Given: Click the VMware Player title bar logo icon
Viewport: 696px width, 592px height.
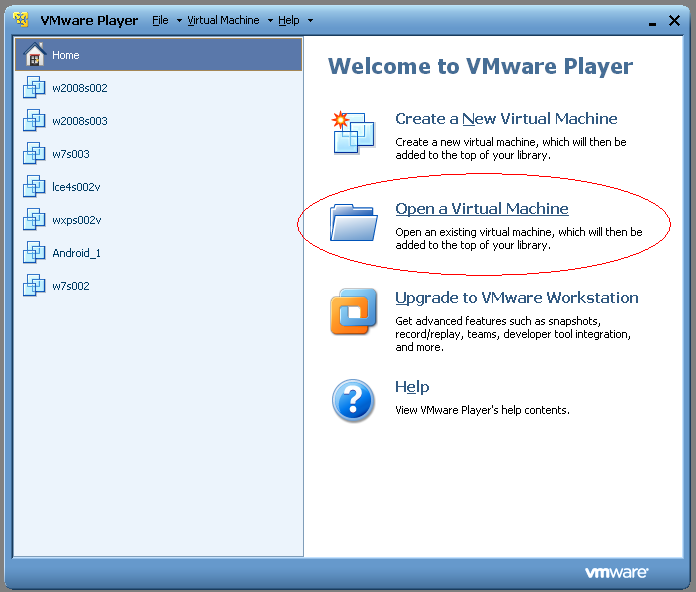Looking at the screenshot, I should coord(20,20).
